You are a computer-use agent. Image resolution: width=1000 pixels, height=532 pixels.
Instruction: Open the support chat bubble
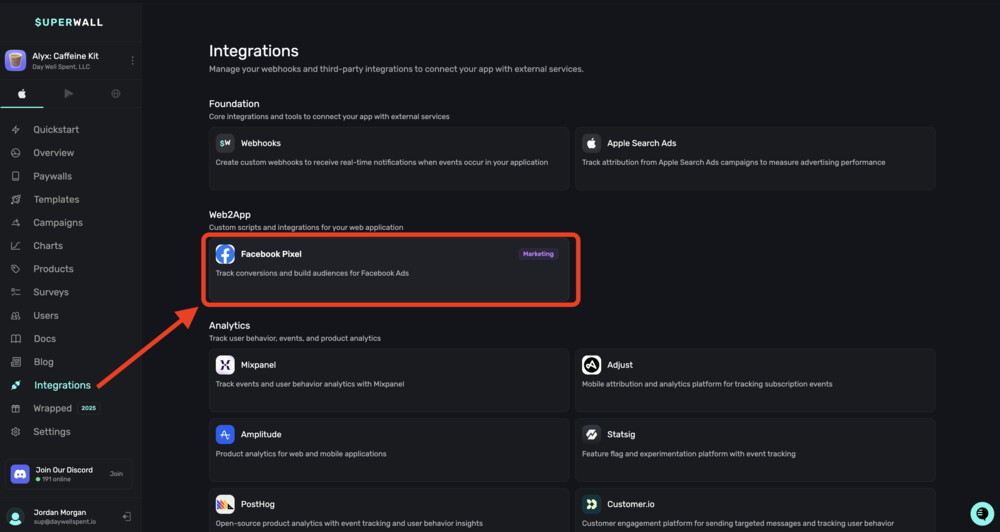click(x=980, y=512)
